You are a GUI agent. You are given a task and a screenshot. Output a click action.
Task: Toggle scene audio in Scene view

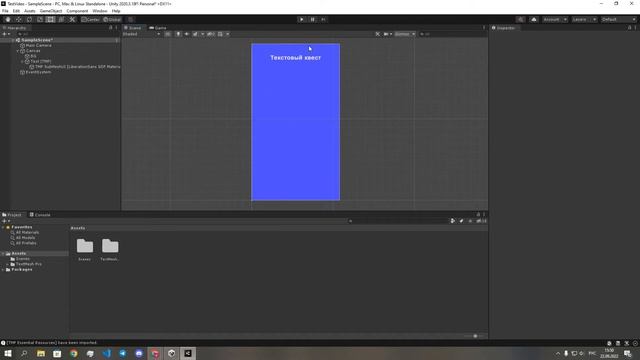187,34
